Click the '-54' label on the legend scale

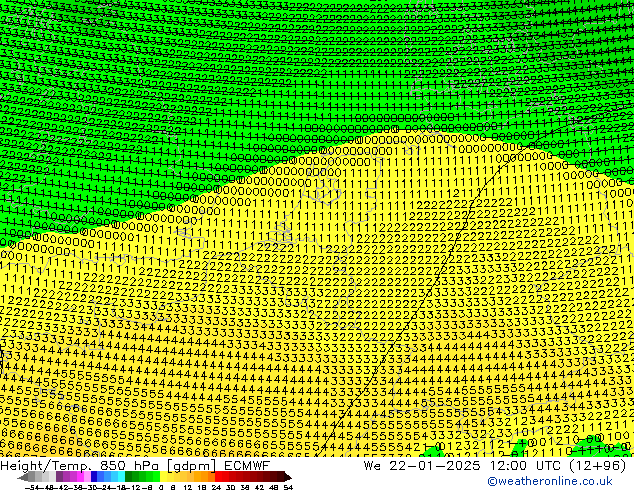tap(32, 488)
